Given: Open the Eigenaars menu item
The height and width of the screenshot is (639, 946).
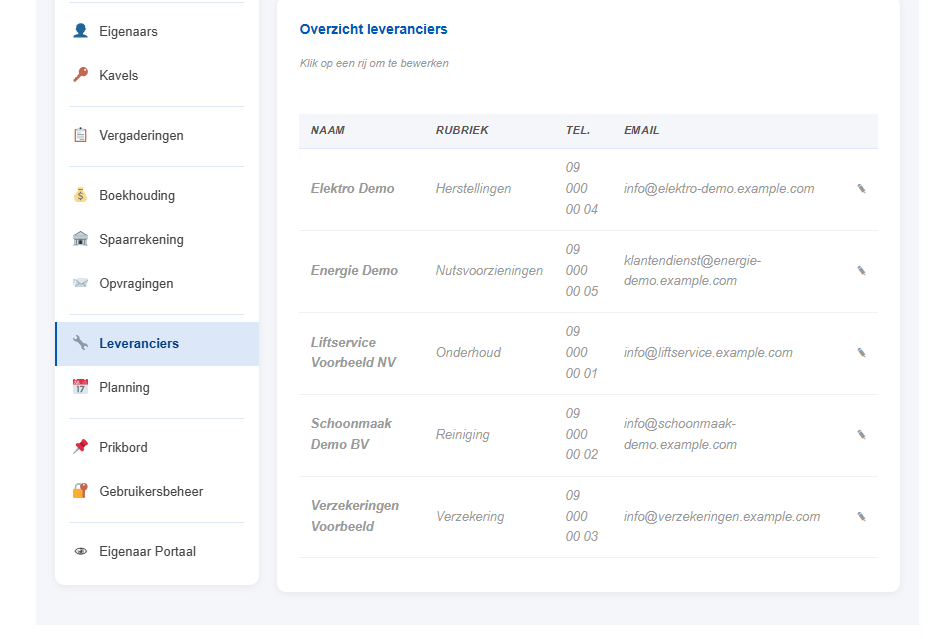Looking at the screenshot, I should [x=157, y=31].
